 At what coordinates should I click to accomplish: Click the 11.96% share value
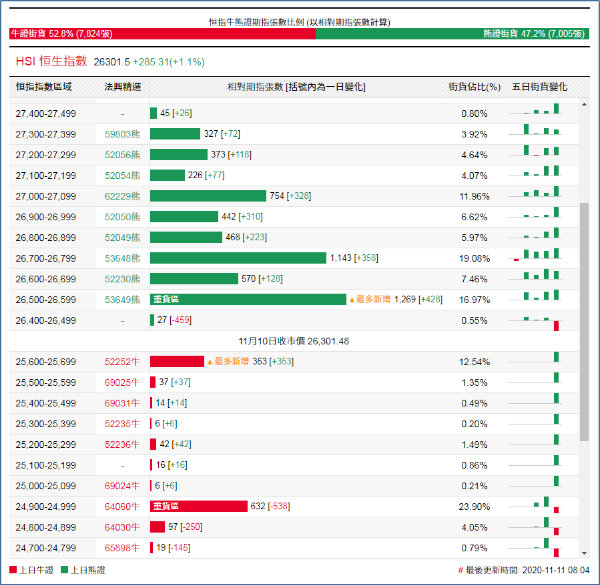click(474, 197)
